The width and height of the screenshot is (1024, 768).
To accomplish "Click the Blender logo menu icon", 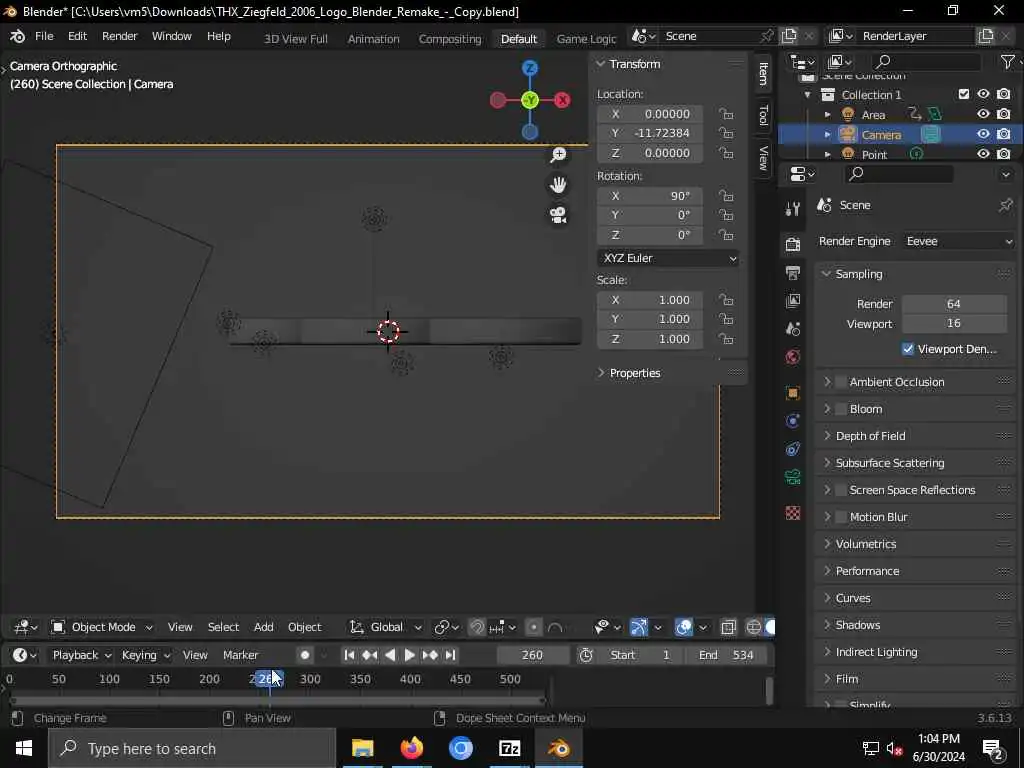I will [x=18, y=37].
